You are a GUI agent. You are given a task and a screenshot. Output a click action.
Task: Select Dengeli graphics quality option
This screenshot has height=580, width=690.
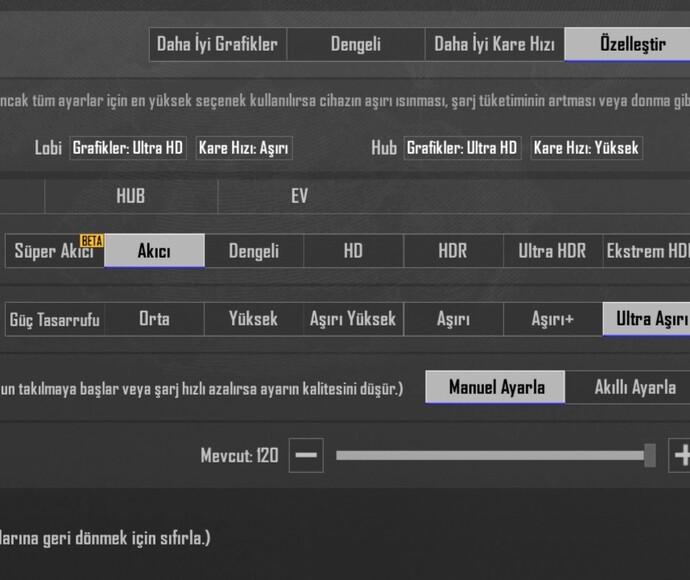254,251
